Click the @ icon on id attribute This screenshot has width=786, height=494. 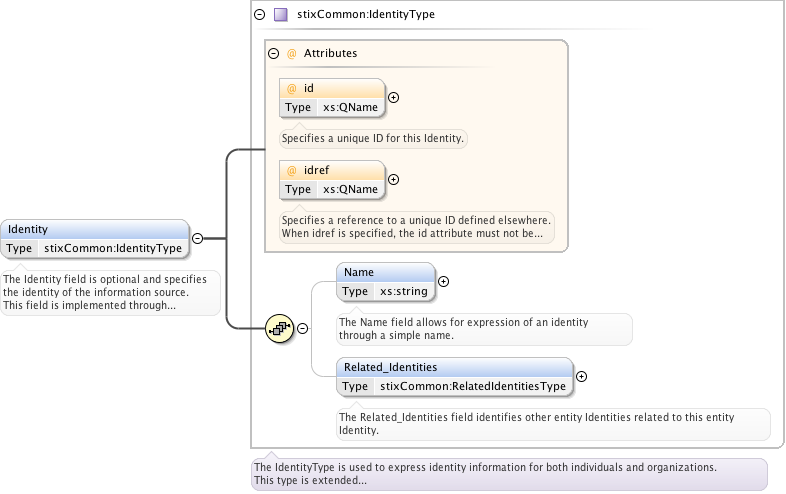click(x=292, y=88)
